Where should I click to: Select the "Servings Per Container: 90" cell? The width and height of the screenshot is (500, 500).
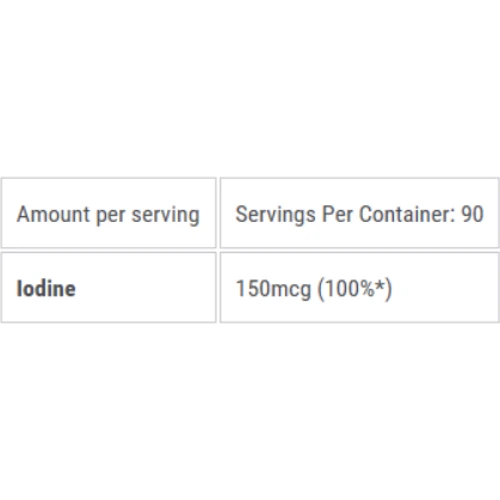(360, 213)
